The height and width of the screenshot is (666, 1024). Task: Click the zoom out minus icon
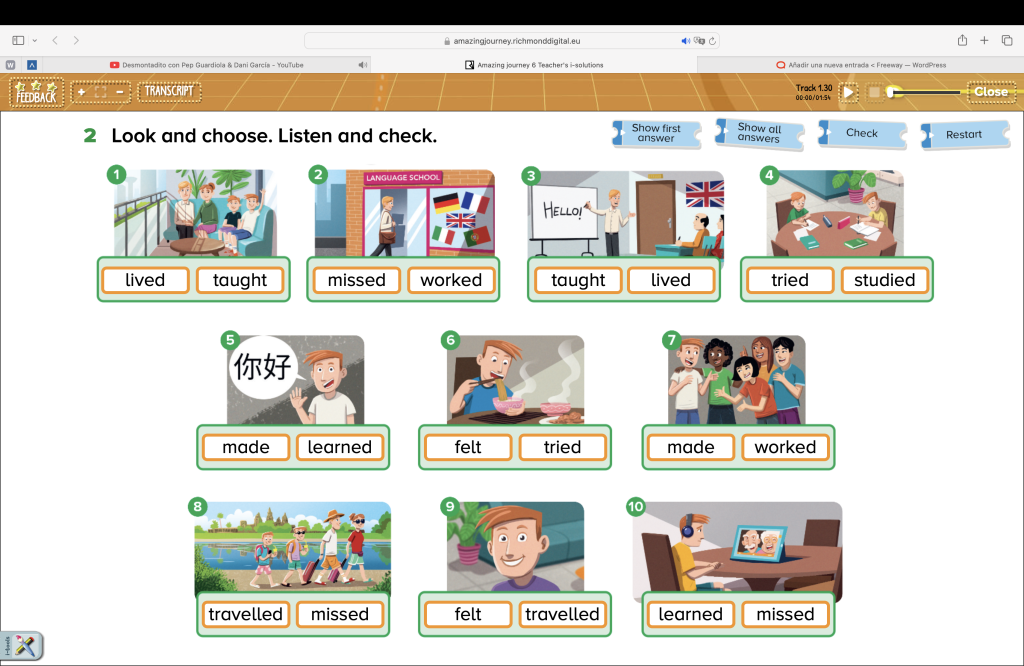(x=120, y=92)
